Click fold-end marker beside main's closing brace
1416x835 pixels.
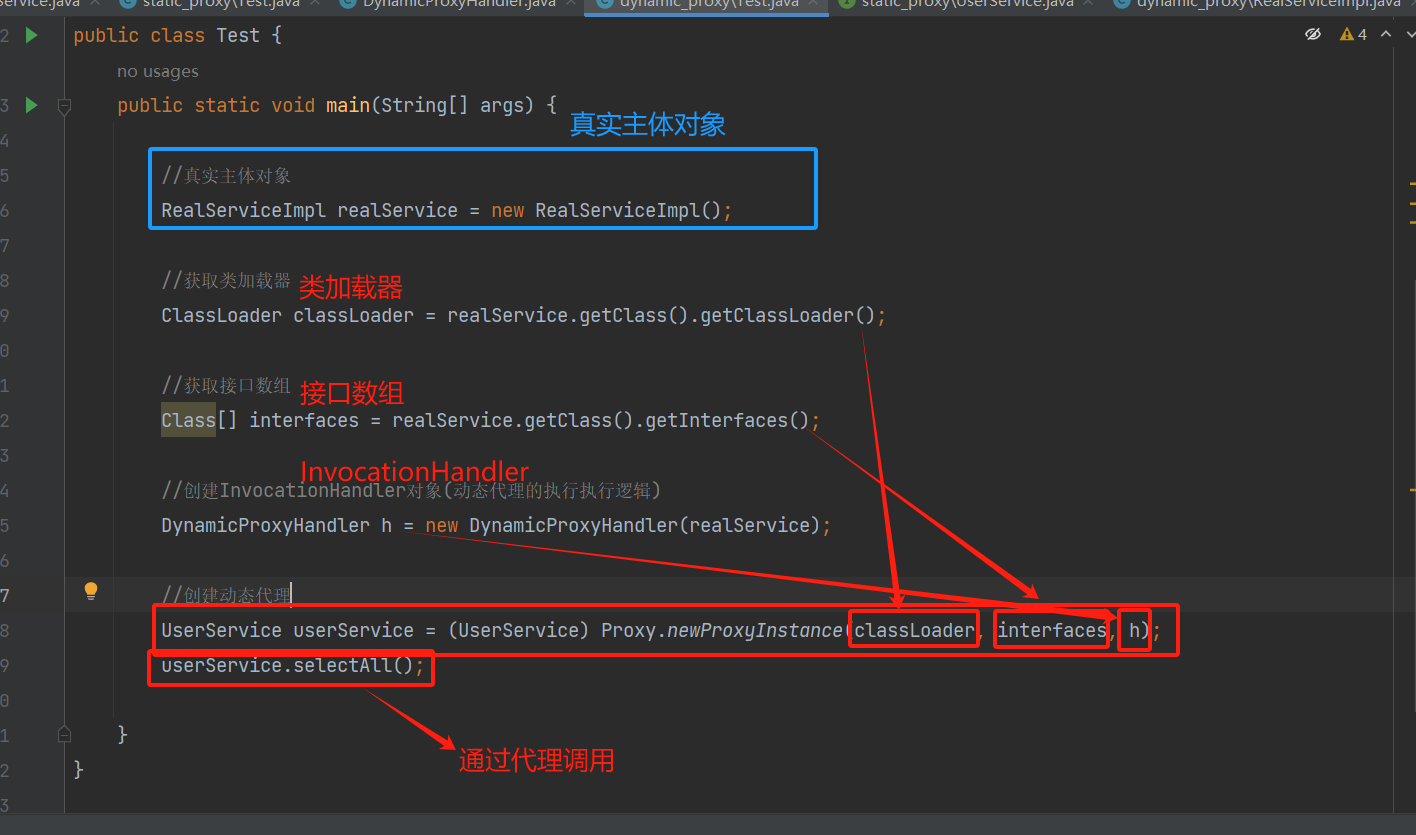click(x=64, y=734)
